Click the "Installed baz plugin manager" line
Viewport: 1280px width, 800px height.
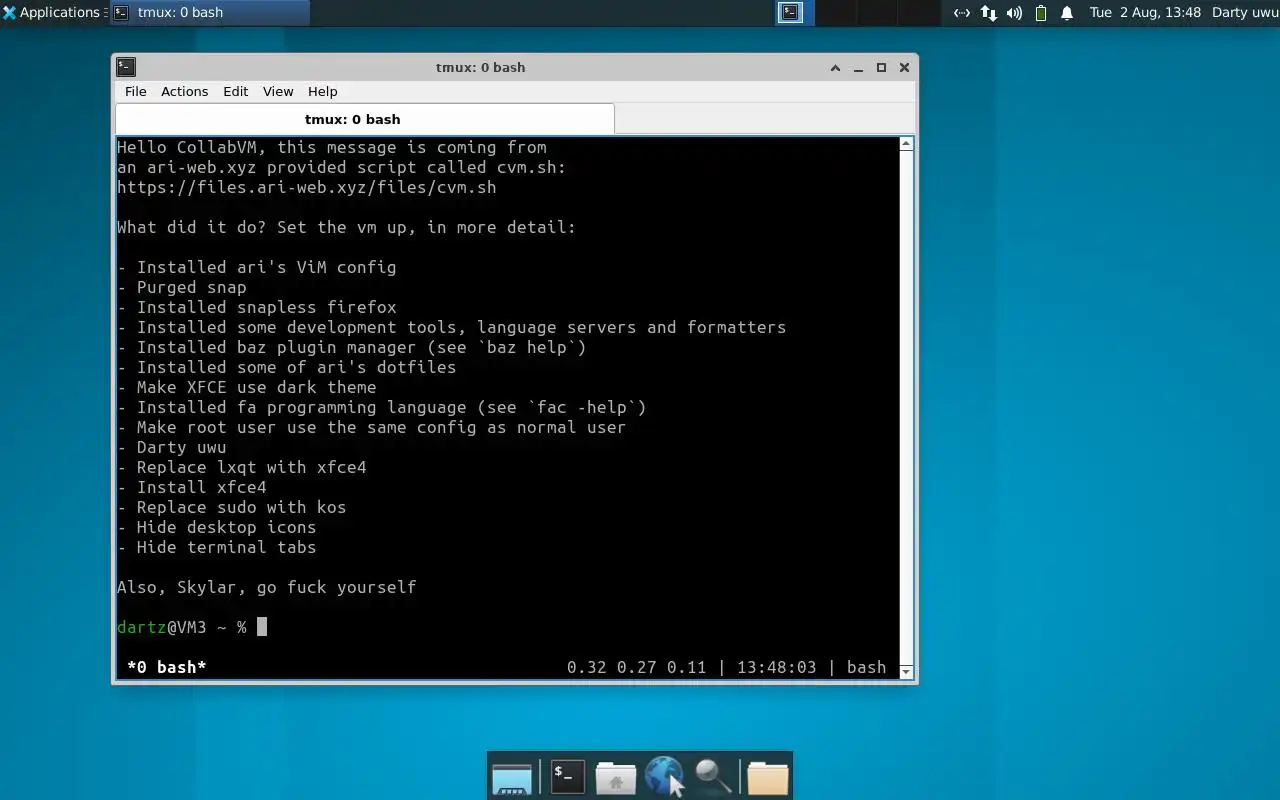click(x=351, y=347)
